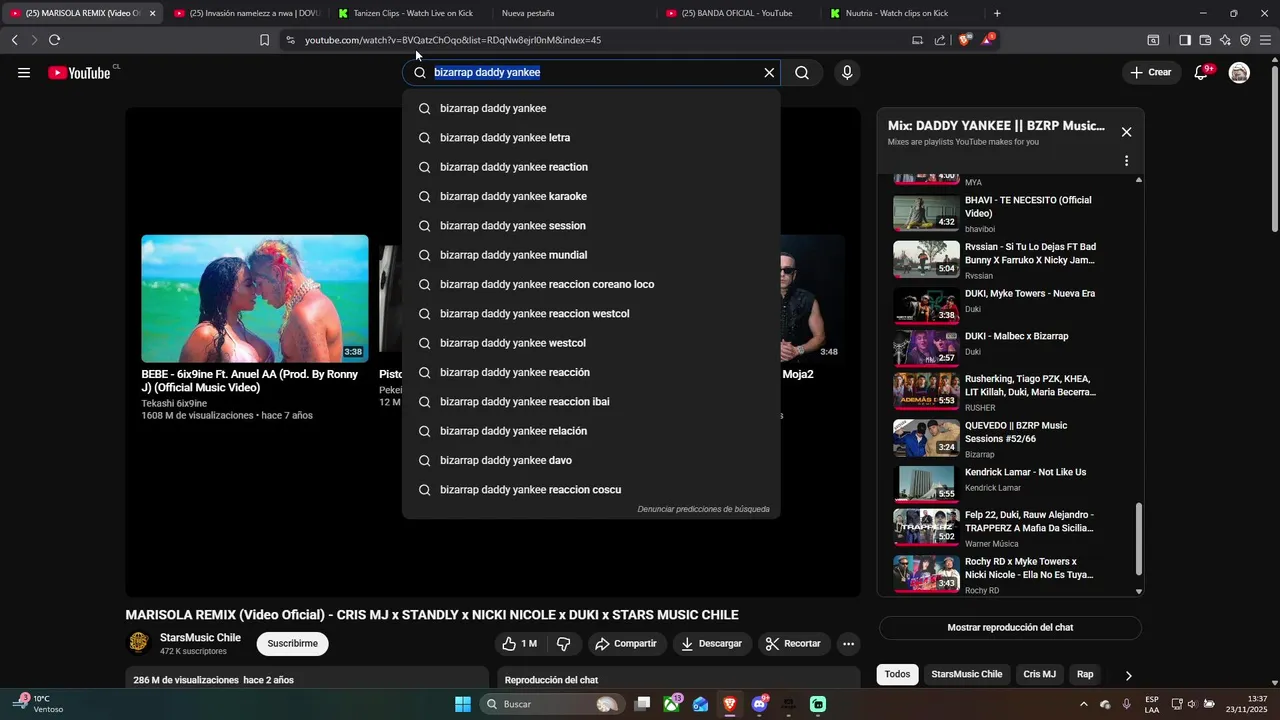The height and width of the screenshot is (720, 1280).
Task: Open the Xbox app in the taskbar
Action: pyautogui.click(x=672, y=704)
